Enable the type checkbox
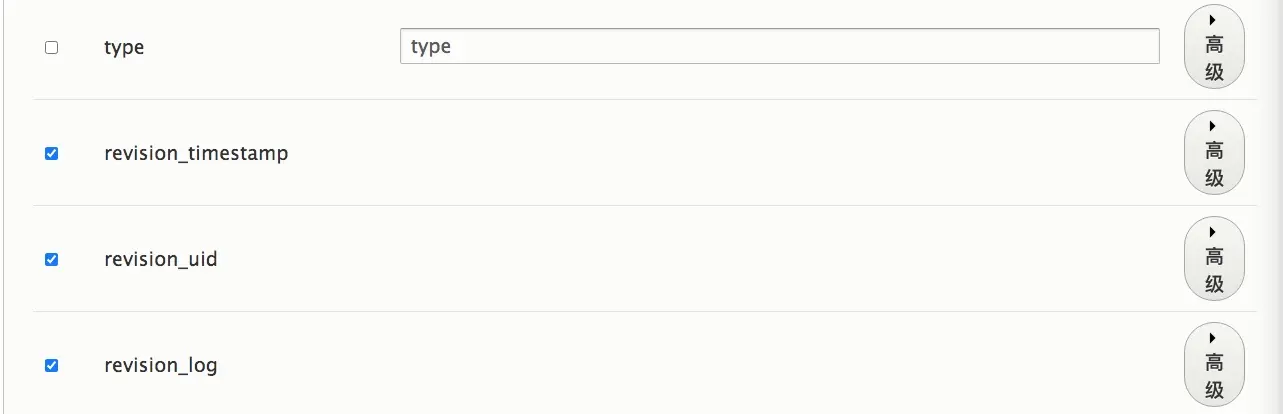Viewport: 1283px width, 414px height. [x=52, y=47]
